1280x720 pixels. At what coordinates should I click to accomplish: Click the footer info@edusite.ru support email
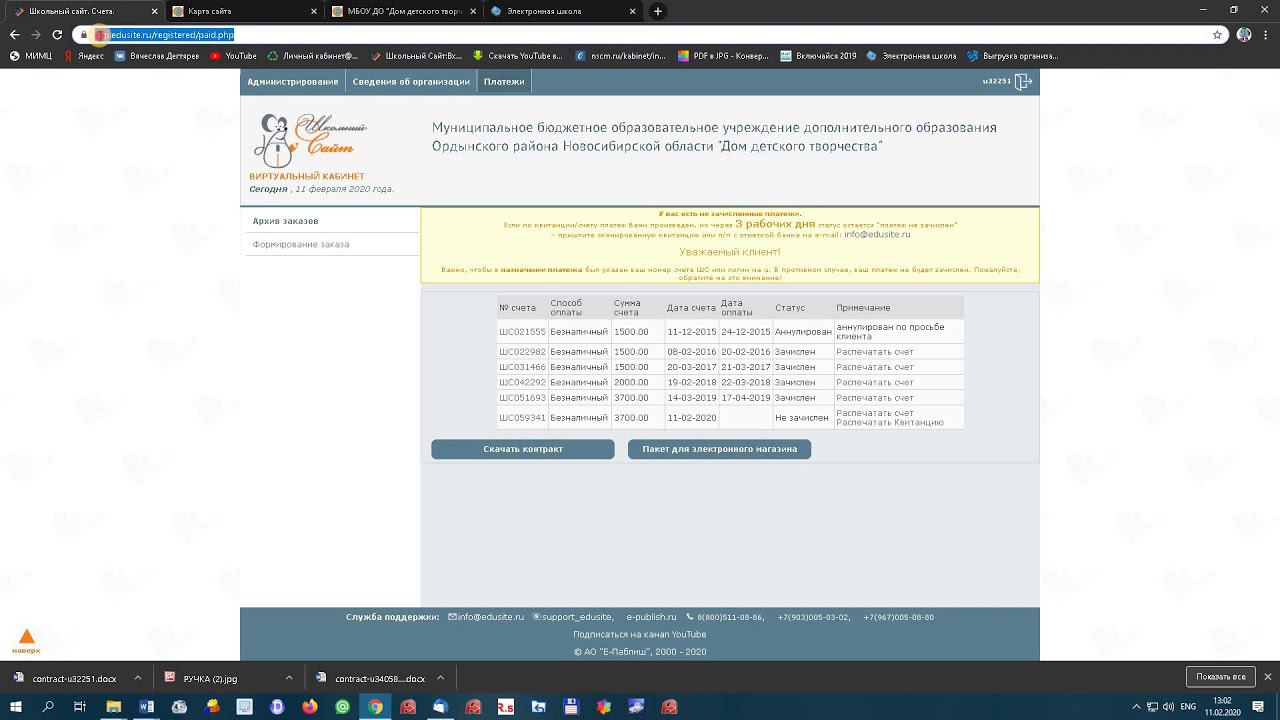pyautogui.click(x=486, y=617)
